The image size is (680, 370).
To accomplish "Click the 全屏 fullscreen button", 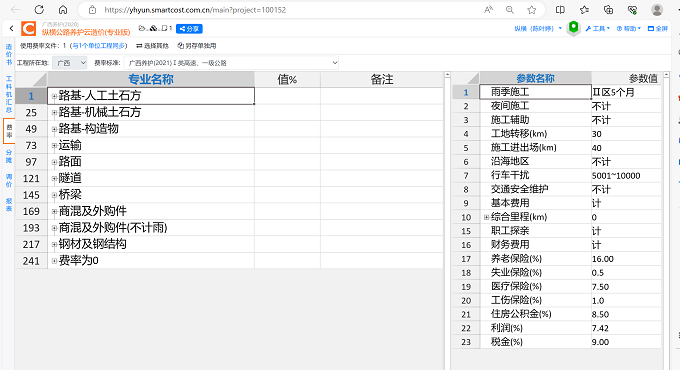I will (658, 29).
